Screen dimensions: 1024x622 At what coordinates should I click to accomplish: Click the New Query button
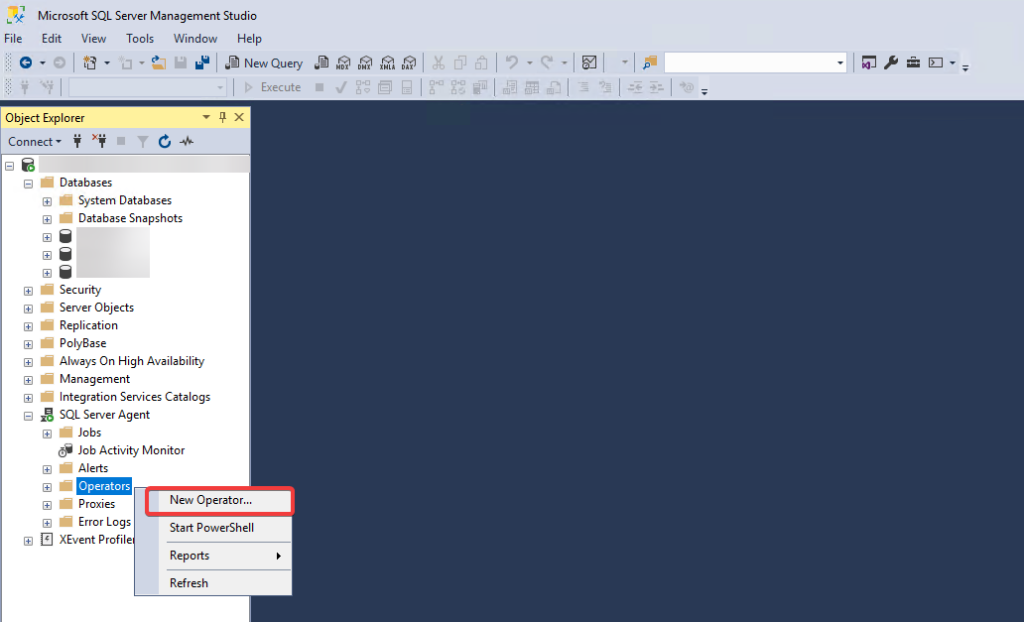(264, 62)
